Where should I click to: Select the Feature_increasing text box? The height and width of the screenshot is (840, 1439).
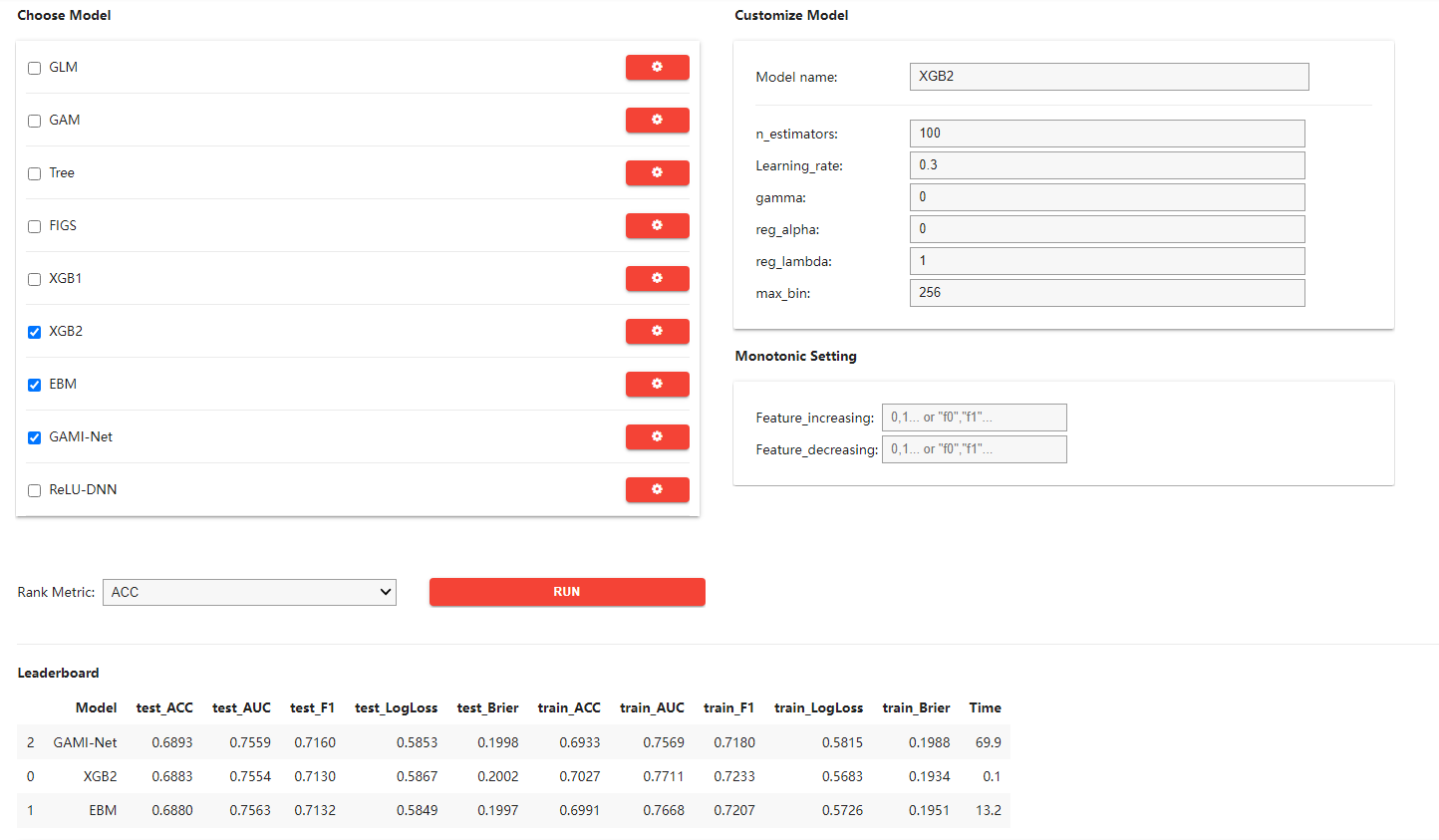pos(974,418)
